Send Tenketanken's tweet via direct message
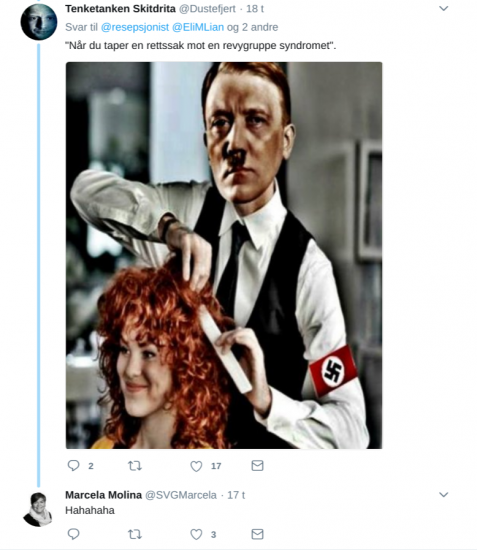Viewport: 477px width, 550px height. click(257, 465)
